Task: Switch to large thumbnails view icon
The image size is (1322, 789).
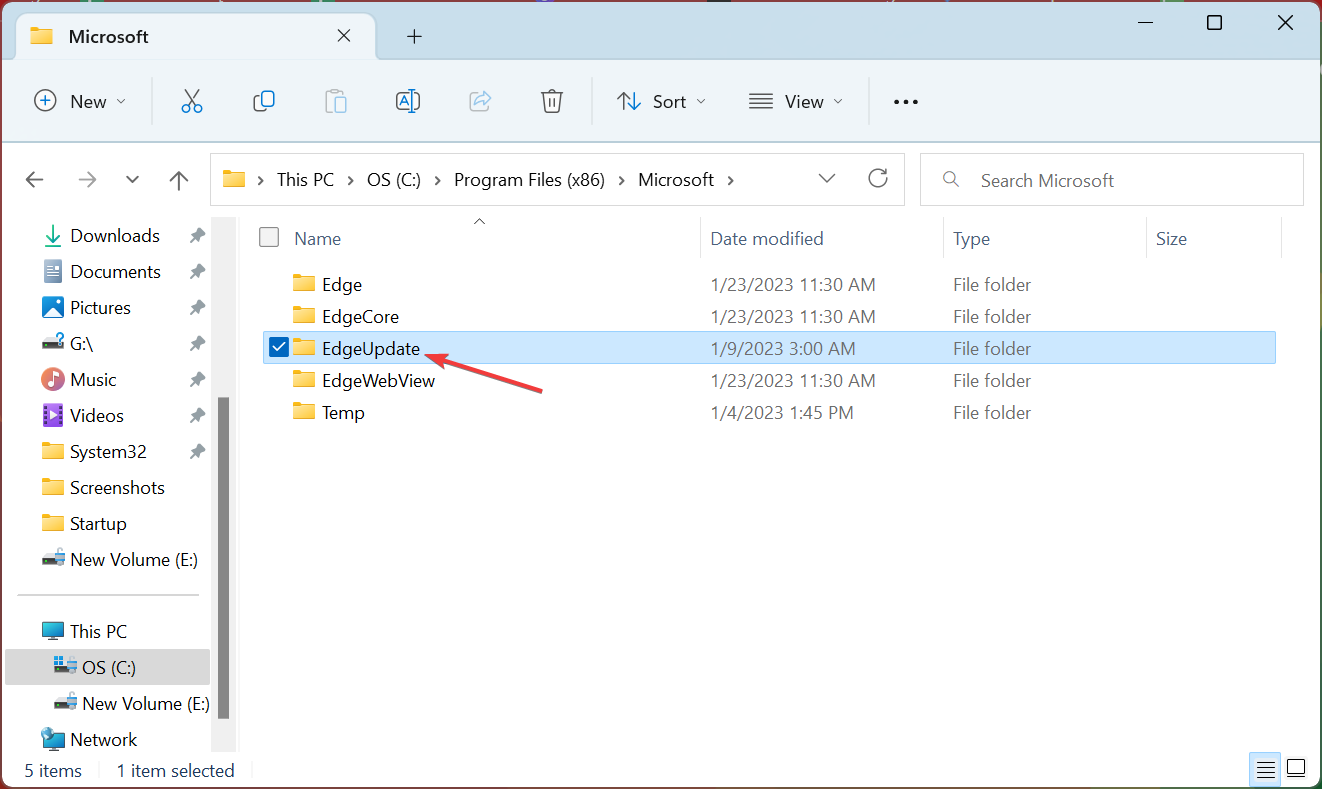Action: pos(1296,769)
